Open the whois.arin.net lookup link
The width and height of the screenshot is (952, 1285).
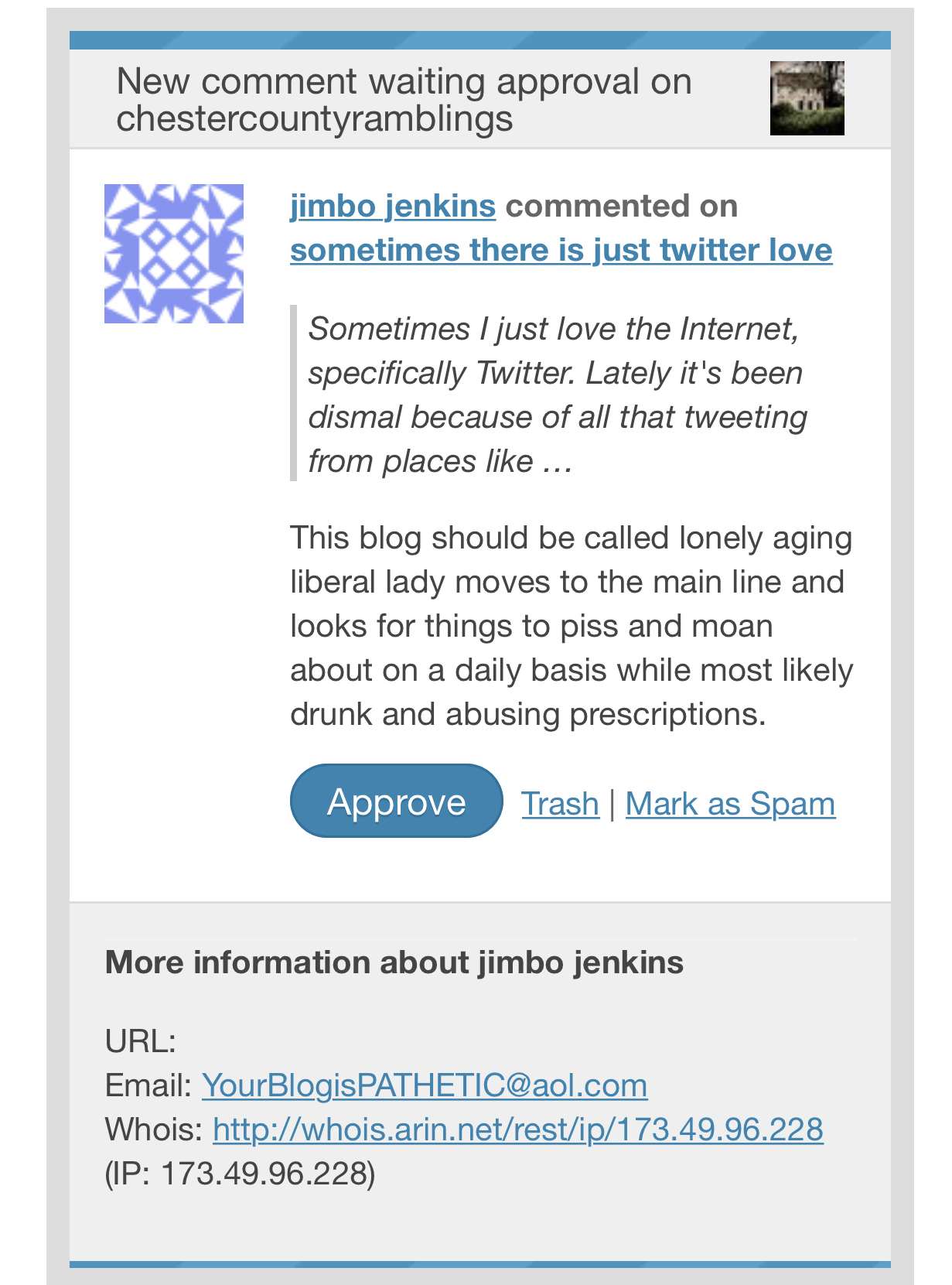[517, 1129]
